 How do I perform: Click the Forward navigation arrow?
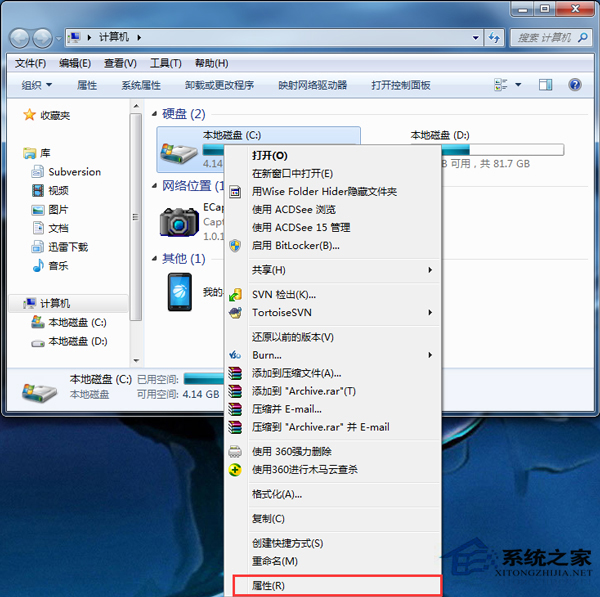42,38
